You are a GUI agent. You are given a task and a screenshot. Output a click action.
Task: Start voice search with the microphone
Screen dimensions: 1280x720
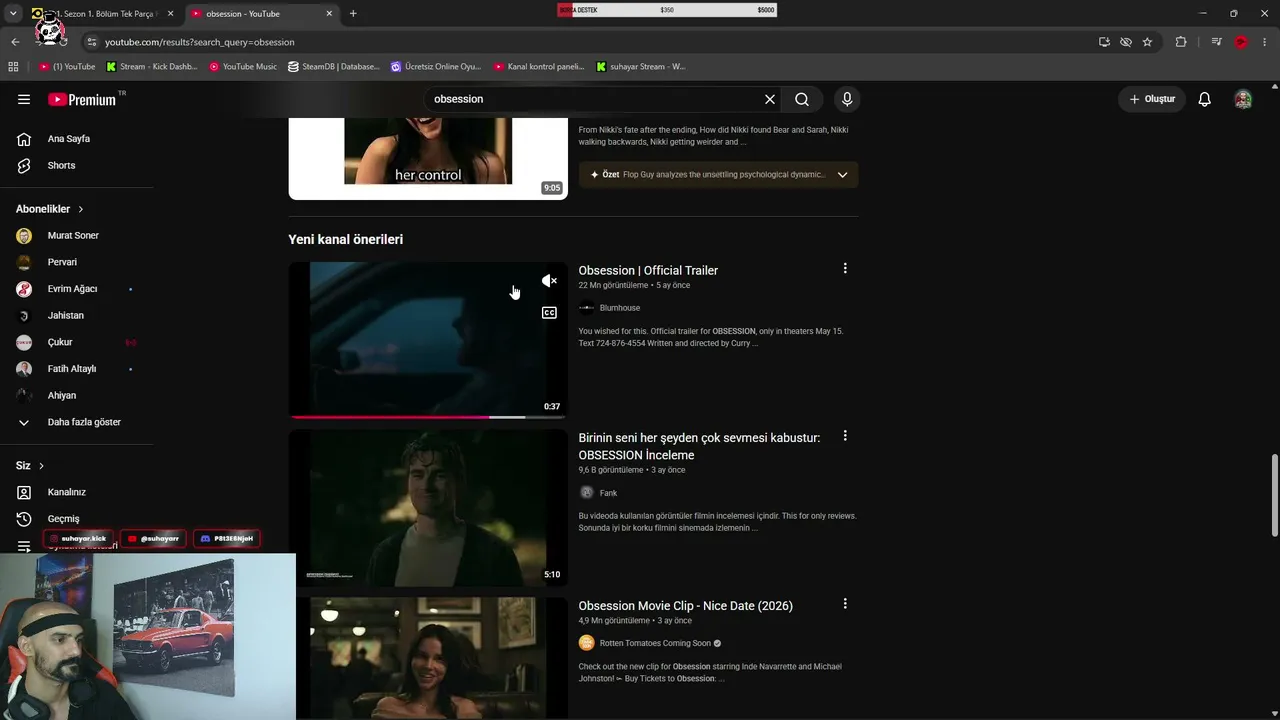pyautogui.click(x=847, y=99)
